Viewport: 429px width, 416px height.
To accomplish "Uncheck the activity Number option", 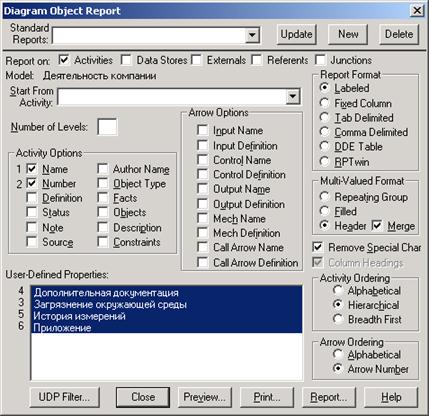I will pos(32,183).
